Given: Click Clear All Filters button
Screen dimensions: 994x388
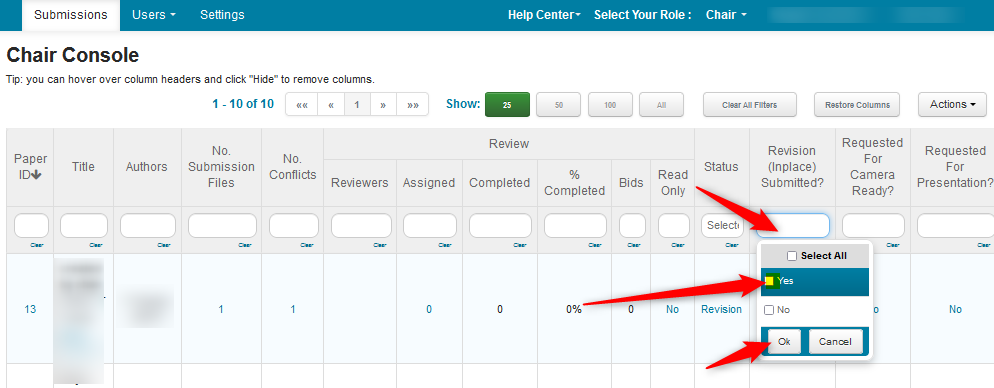Looking at the screenshot, I should pyautogui.click(x=749, y=105).
